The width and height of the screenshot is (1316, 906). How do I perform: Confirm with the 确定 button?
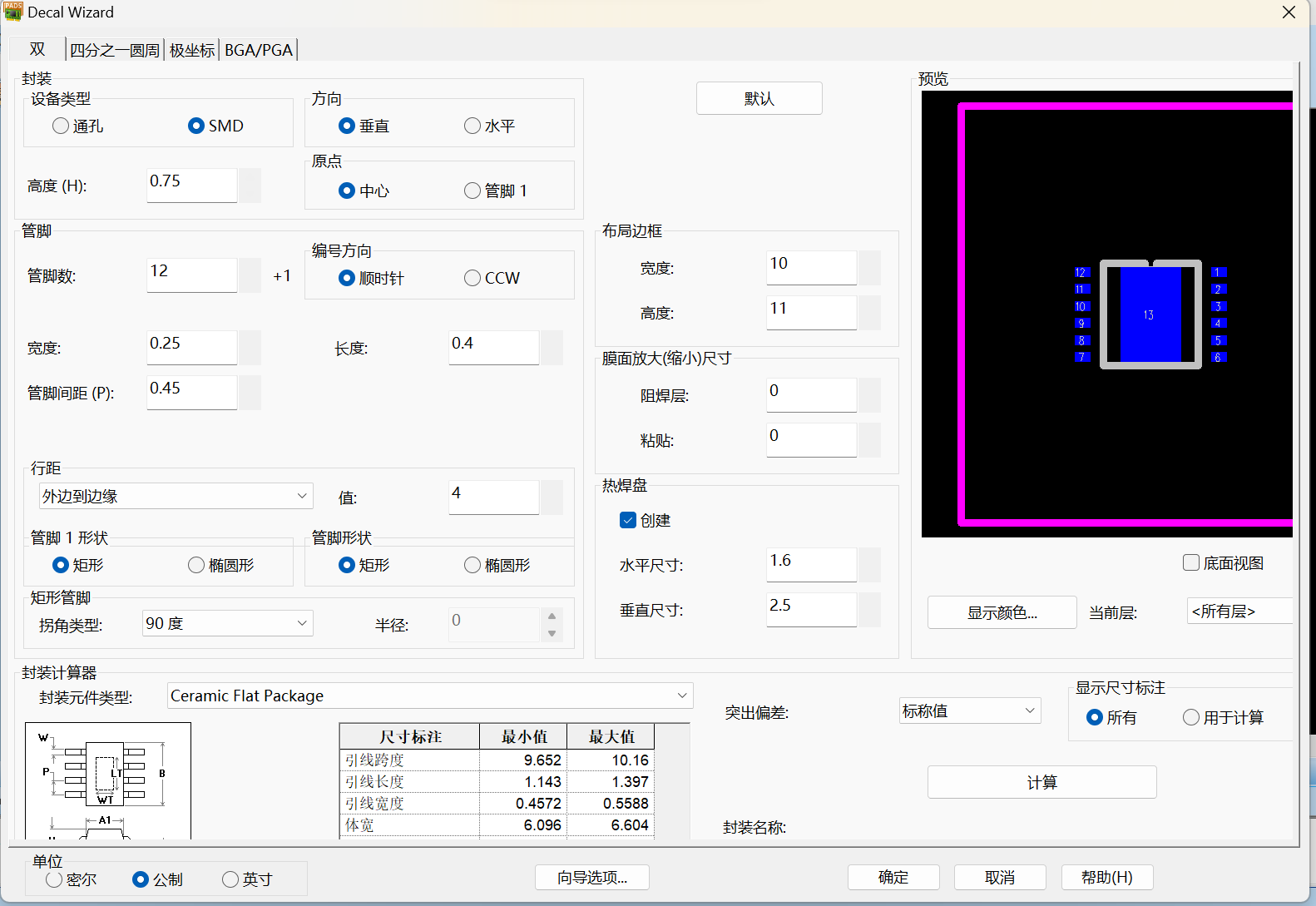pyautogui.click(x=893, y=877)
